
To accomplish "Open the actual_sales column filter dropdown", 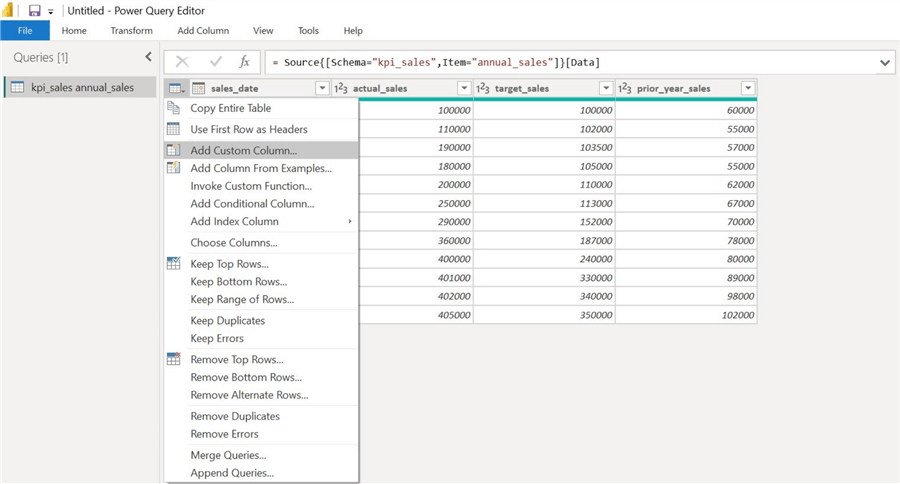I will click(x=464, y=88).
